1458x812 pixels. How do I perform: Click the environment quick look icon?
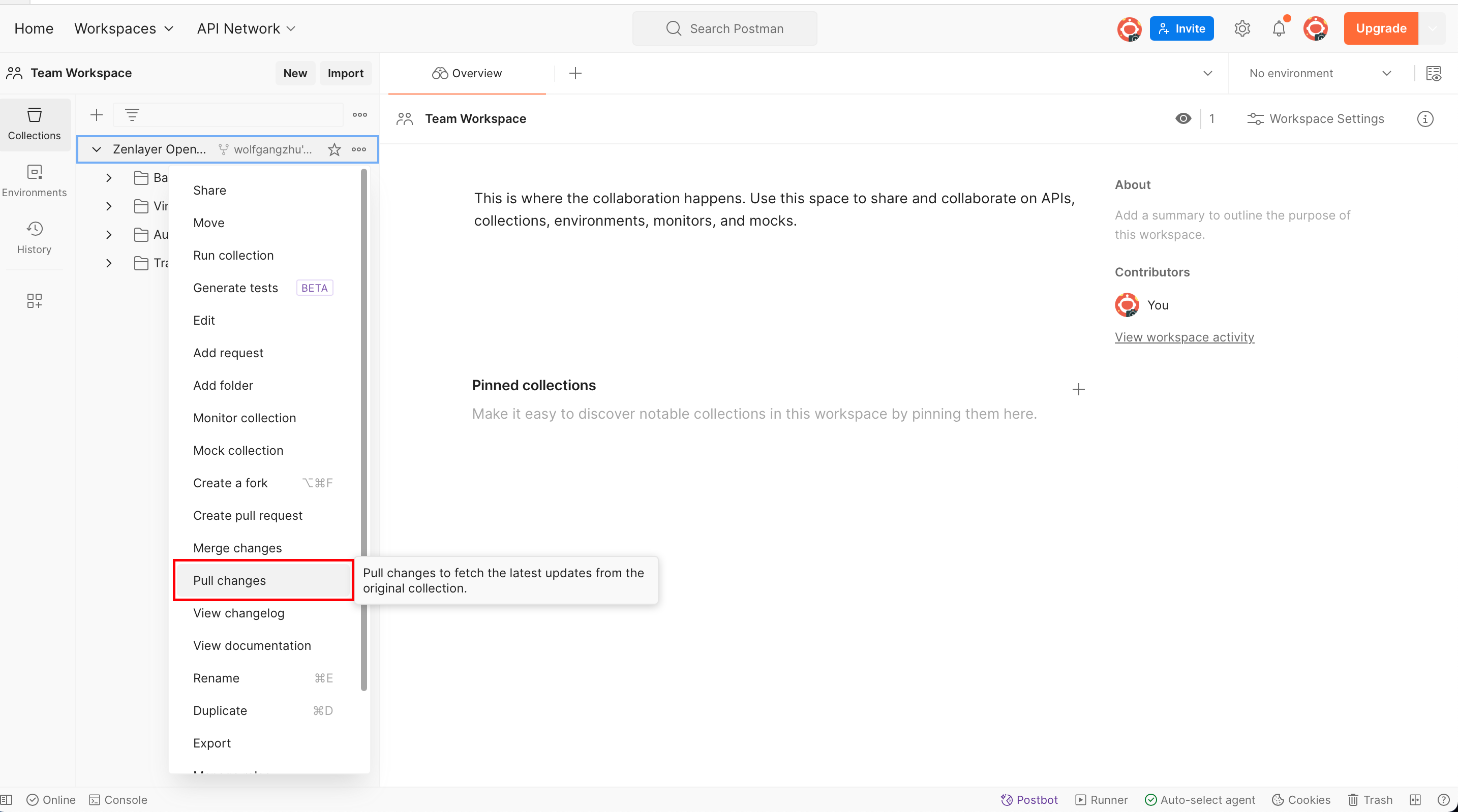pos(1433,74)
